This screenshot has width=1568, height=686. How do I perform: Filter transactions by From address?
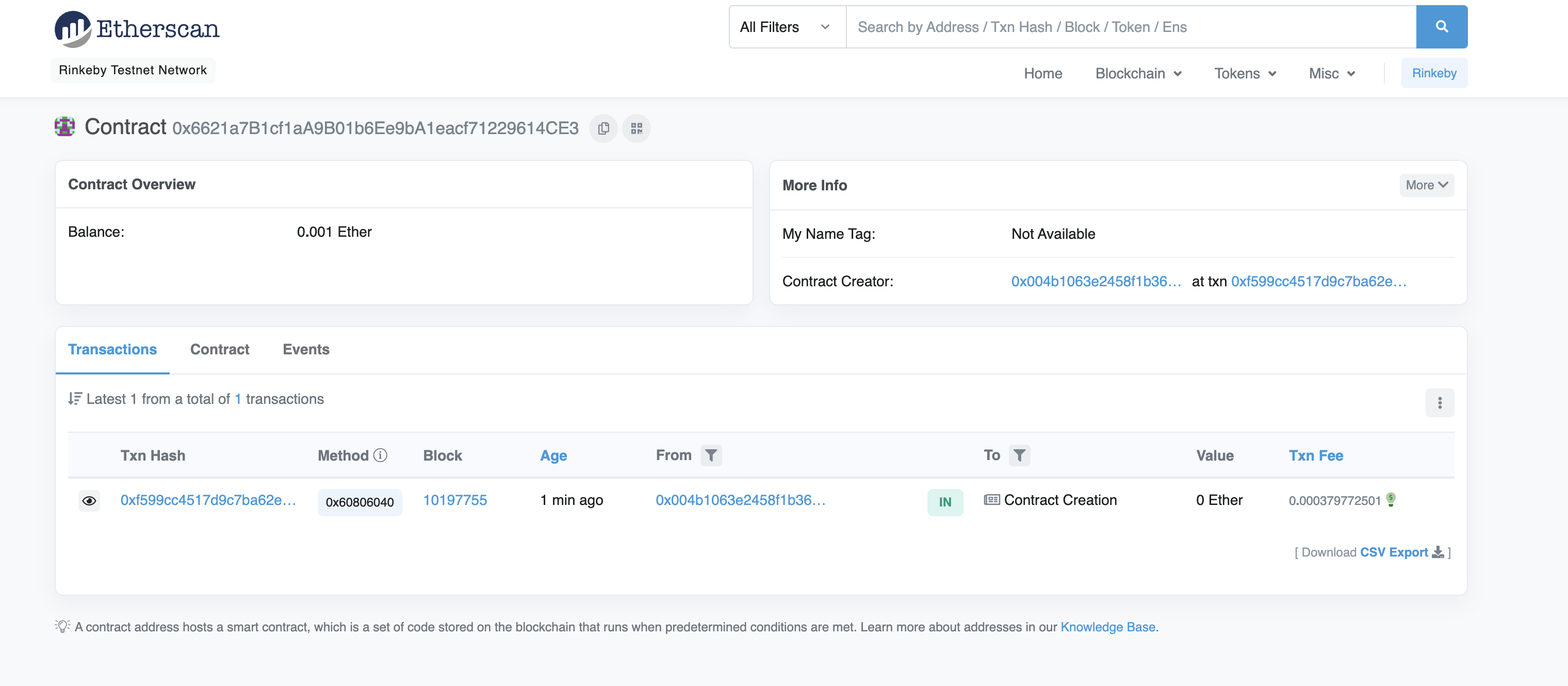tap(710, 455)
